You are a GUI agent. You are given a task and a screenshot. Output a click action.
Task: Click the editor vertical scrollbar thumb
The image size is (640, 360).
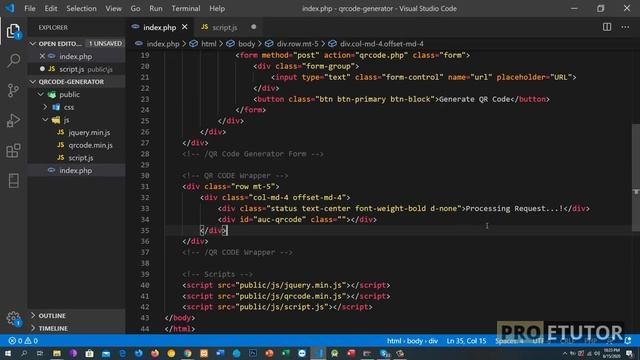[636, 178]
